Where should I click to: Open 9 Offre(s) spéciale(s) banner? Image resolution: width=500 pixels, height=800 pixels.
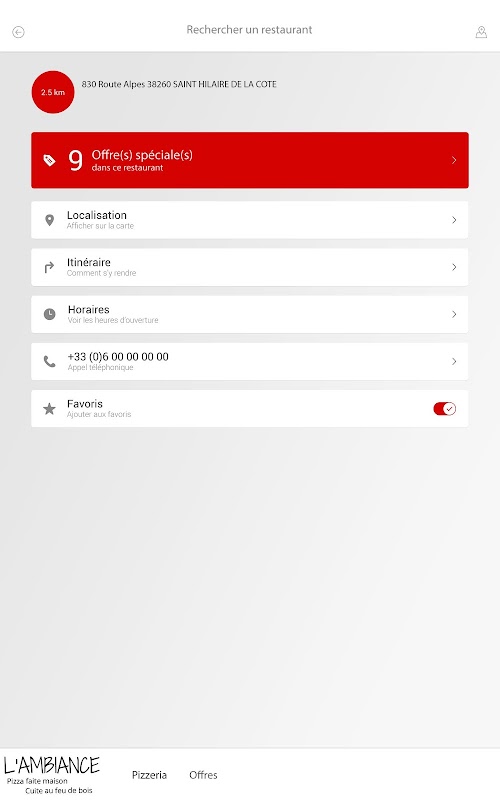tap(249, 160)
